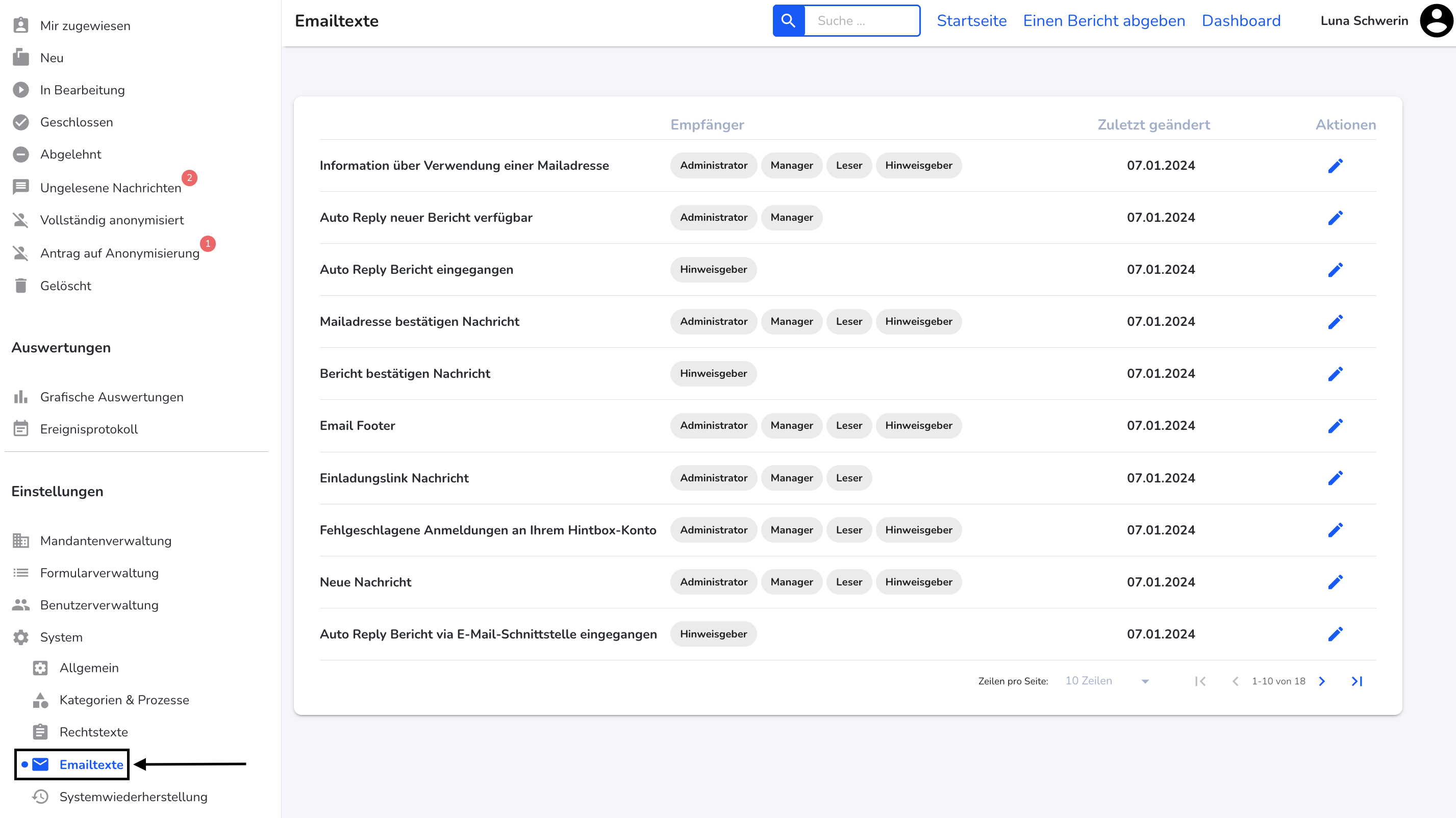Edit the 'Email Footer' template
Image resolution: width=1456 pixels, height=818 pixels.
(1335, 425)
